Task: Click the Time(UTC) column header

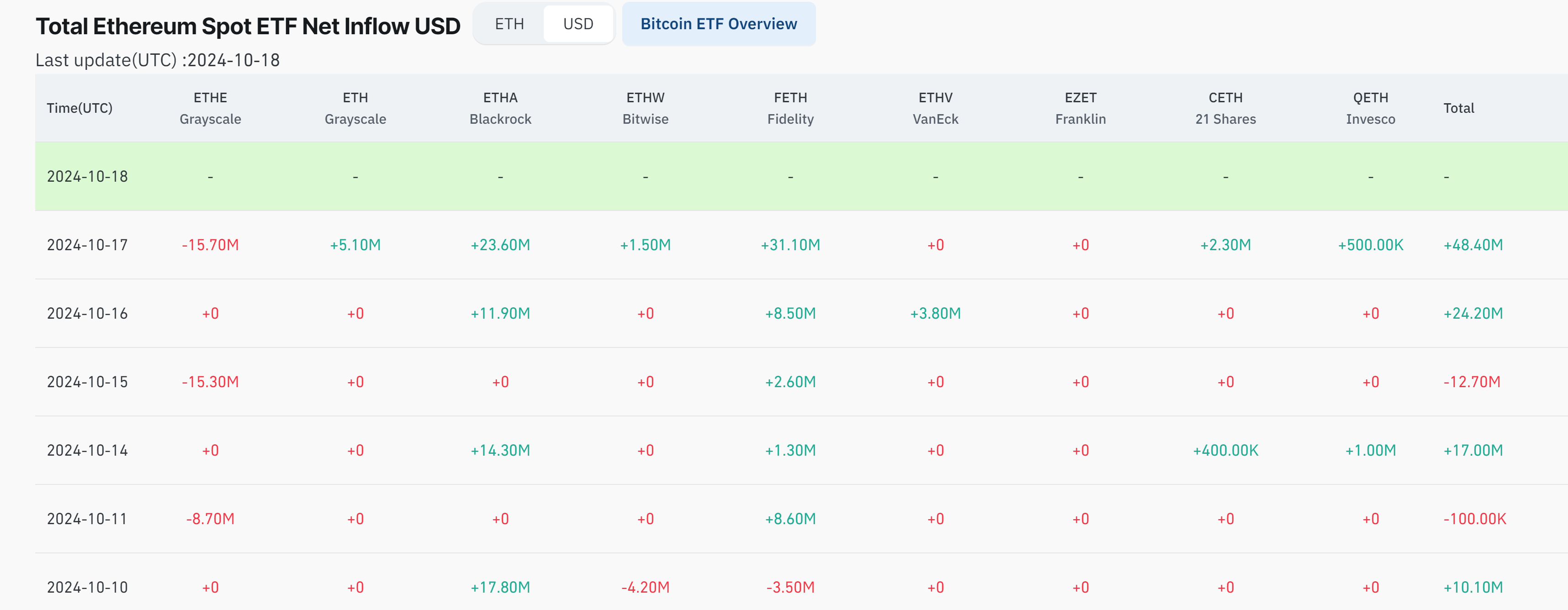Action: click(80, 108)
